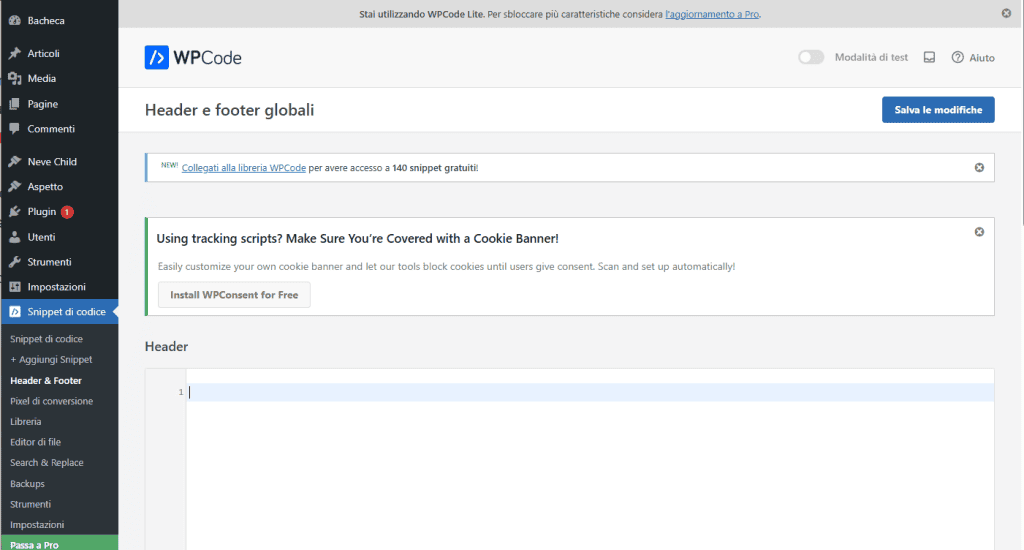The width and height of the screenshot is (1024, 550).
Task: Click the Bacheca dashboard icon
Action: pos(14,21)
